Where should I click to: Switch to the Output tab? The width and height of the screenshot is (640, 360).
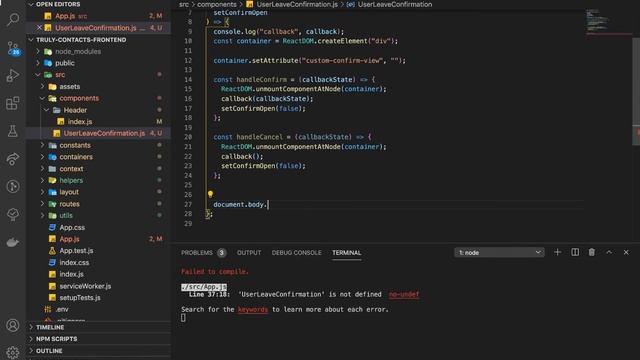click(x=249, y=253)
